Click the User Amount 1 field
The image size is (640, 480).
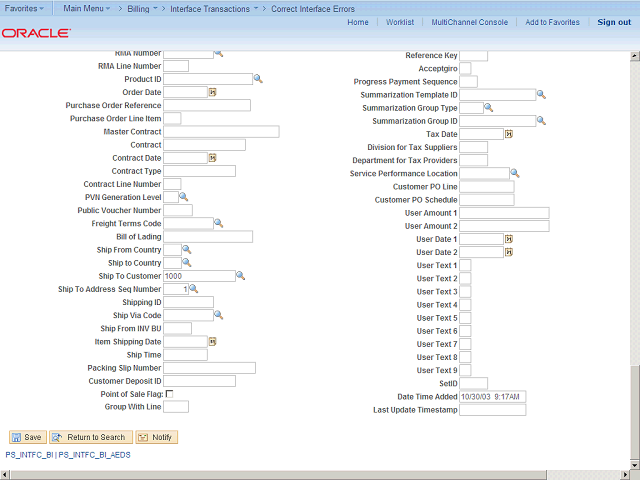click(504, 213)
